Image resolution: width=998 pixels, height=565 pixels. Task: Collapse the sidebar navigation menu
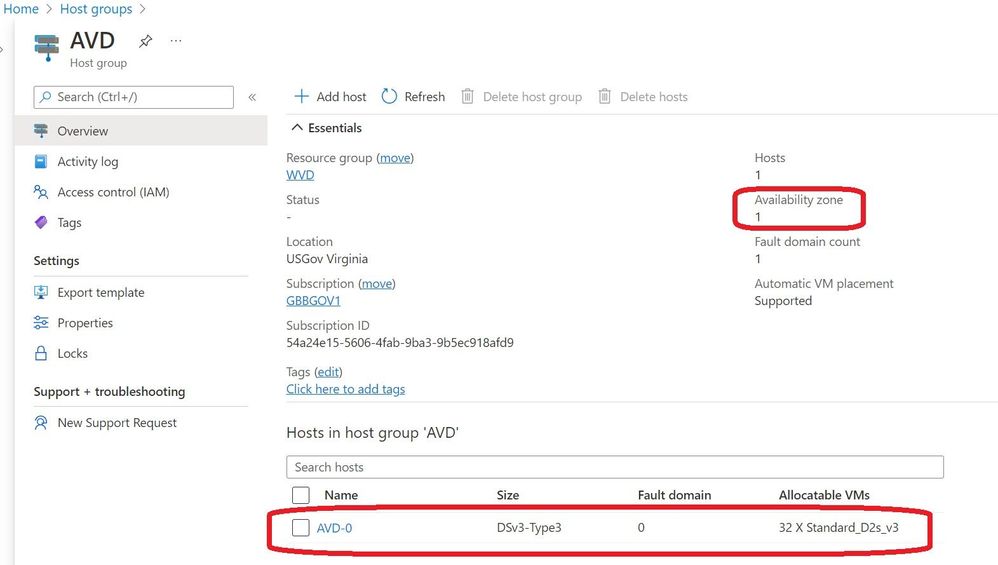coord(252,97)
